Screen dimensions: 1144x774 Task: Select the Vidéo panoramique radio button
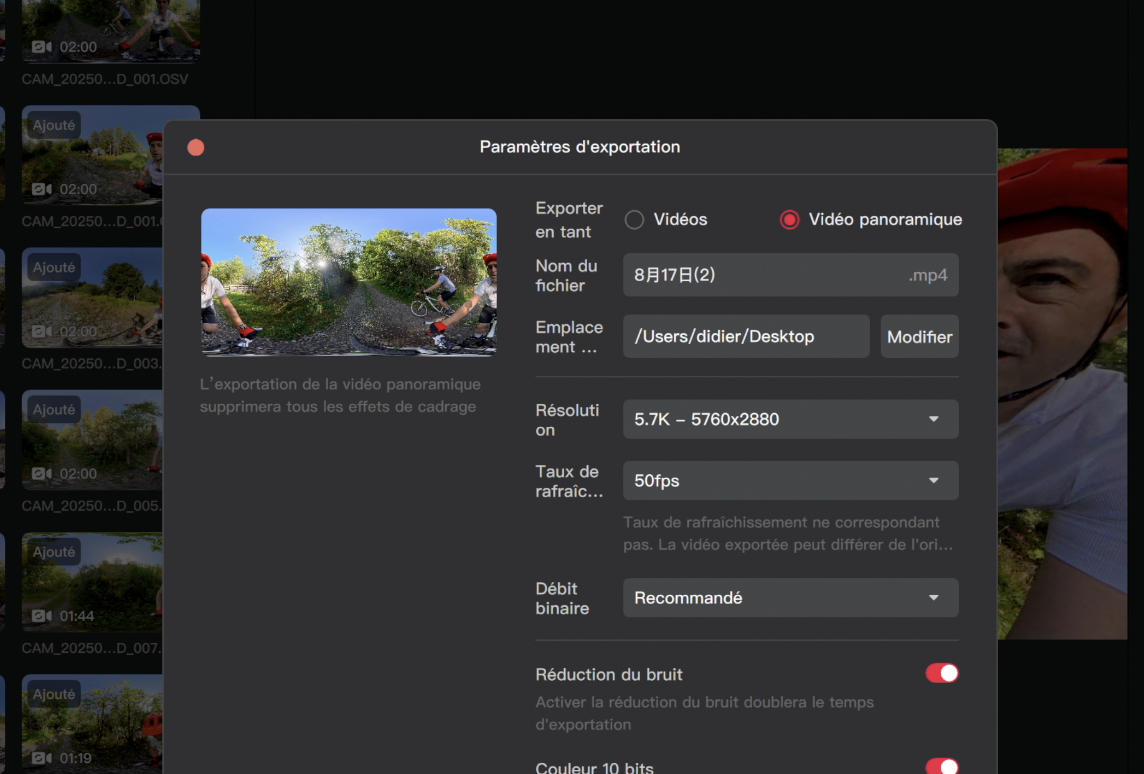pos(790,220)
